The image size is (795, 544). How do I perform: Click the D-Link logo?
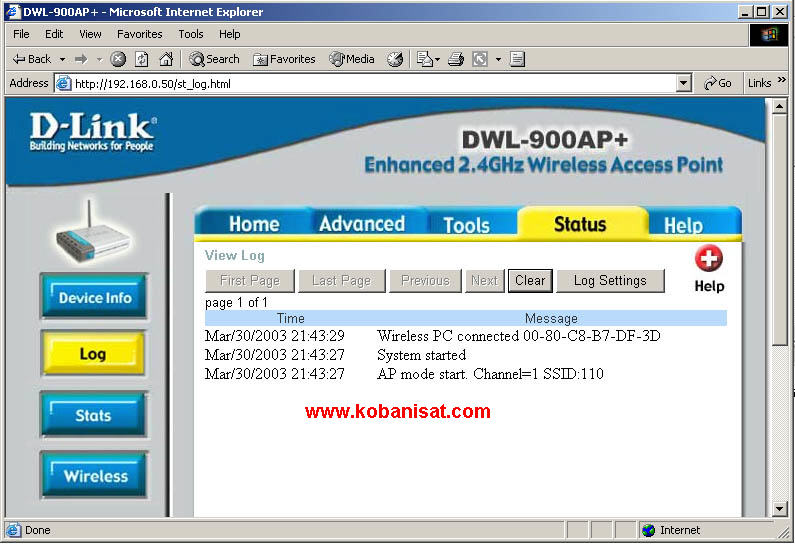[x=93, y=131]
